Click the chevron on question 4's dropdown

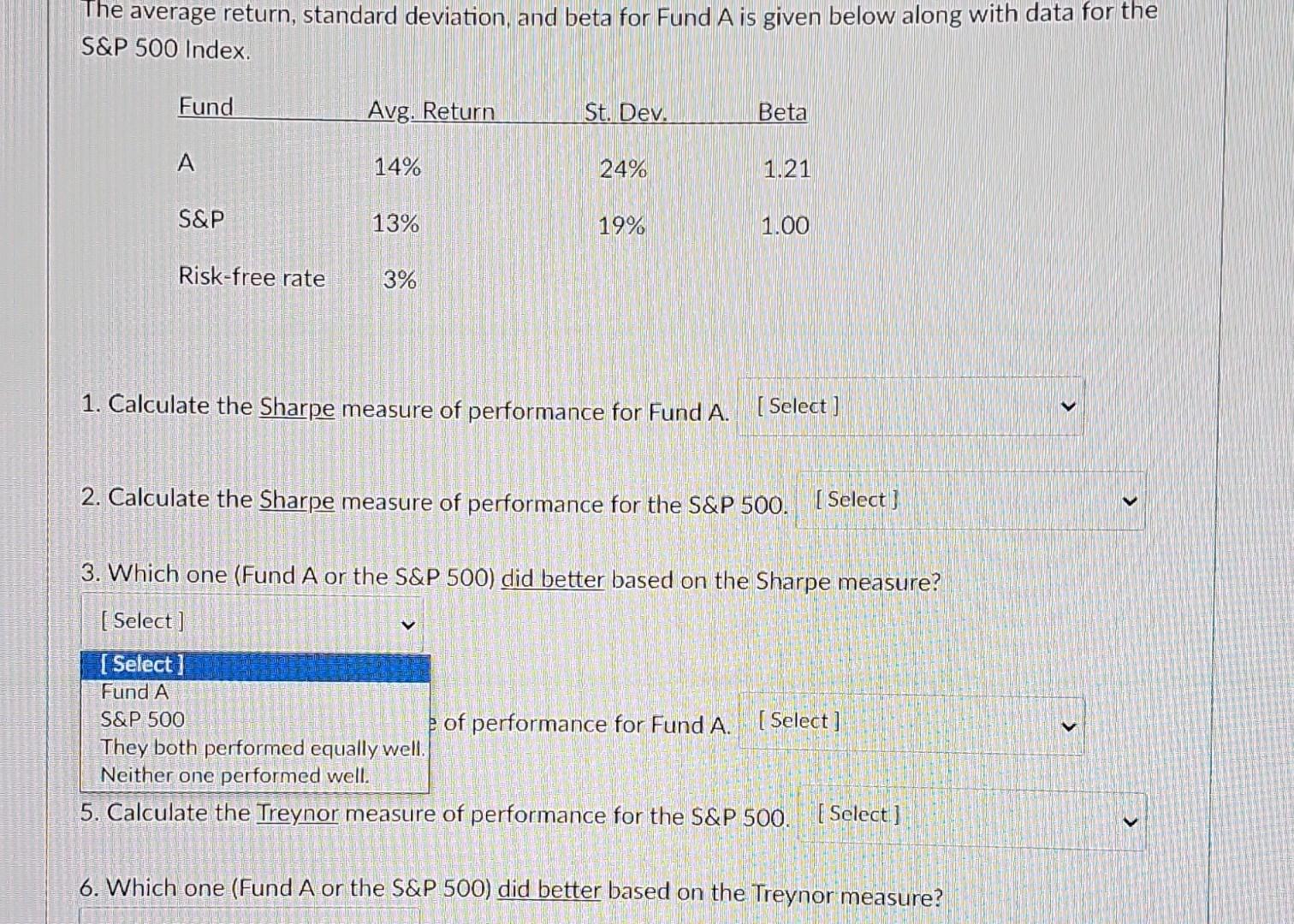(1068, 725)
